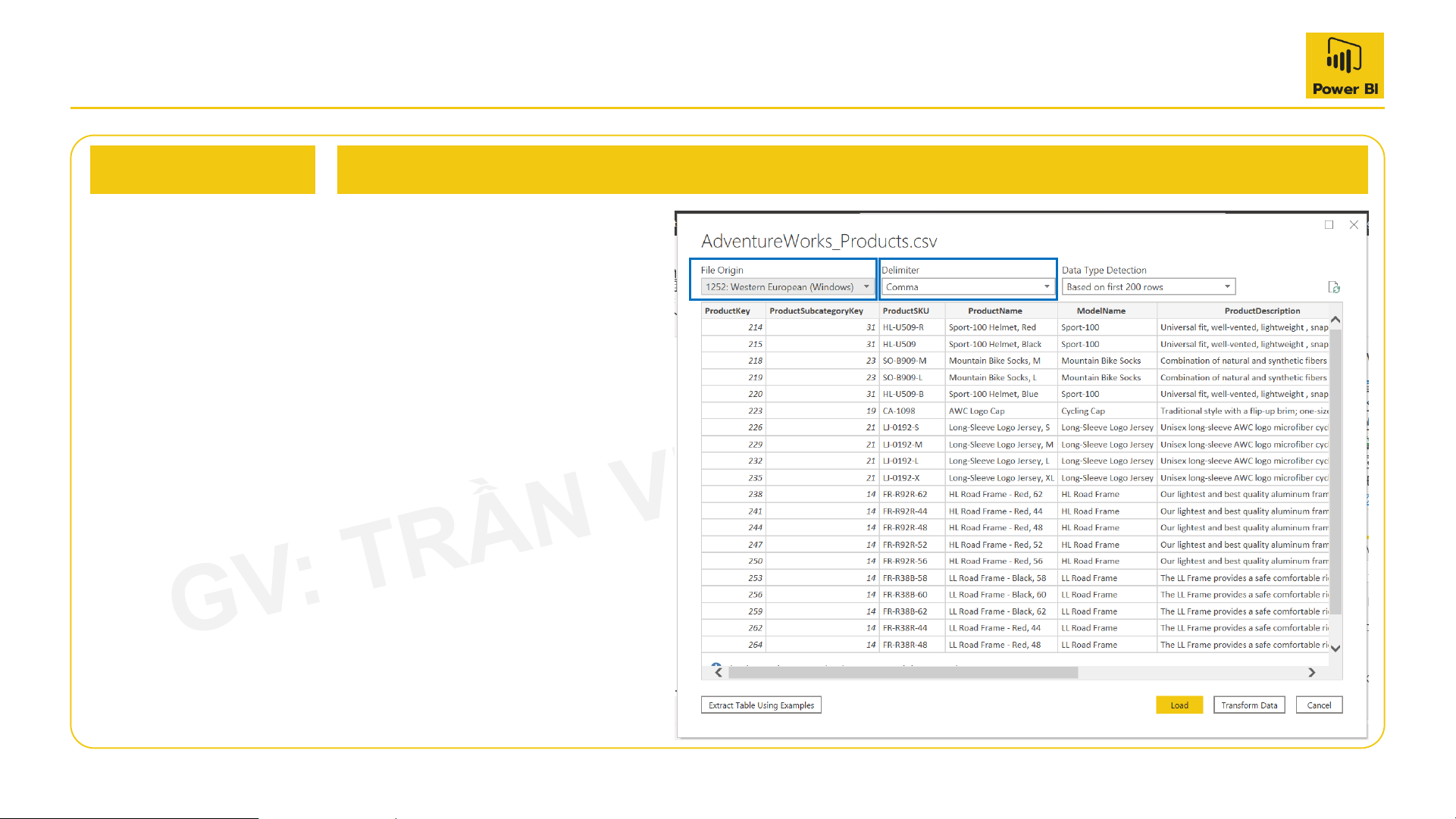Expand the Delimiter Comma dropdown

coord(968,287)
